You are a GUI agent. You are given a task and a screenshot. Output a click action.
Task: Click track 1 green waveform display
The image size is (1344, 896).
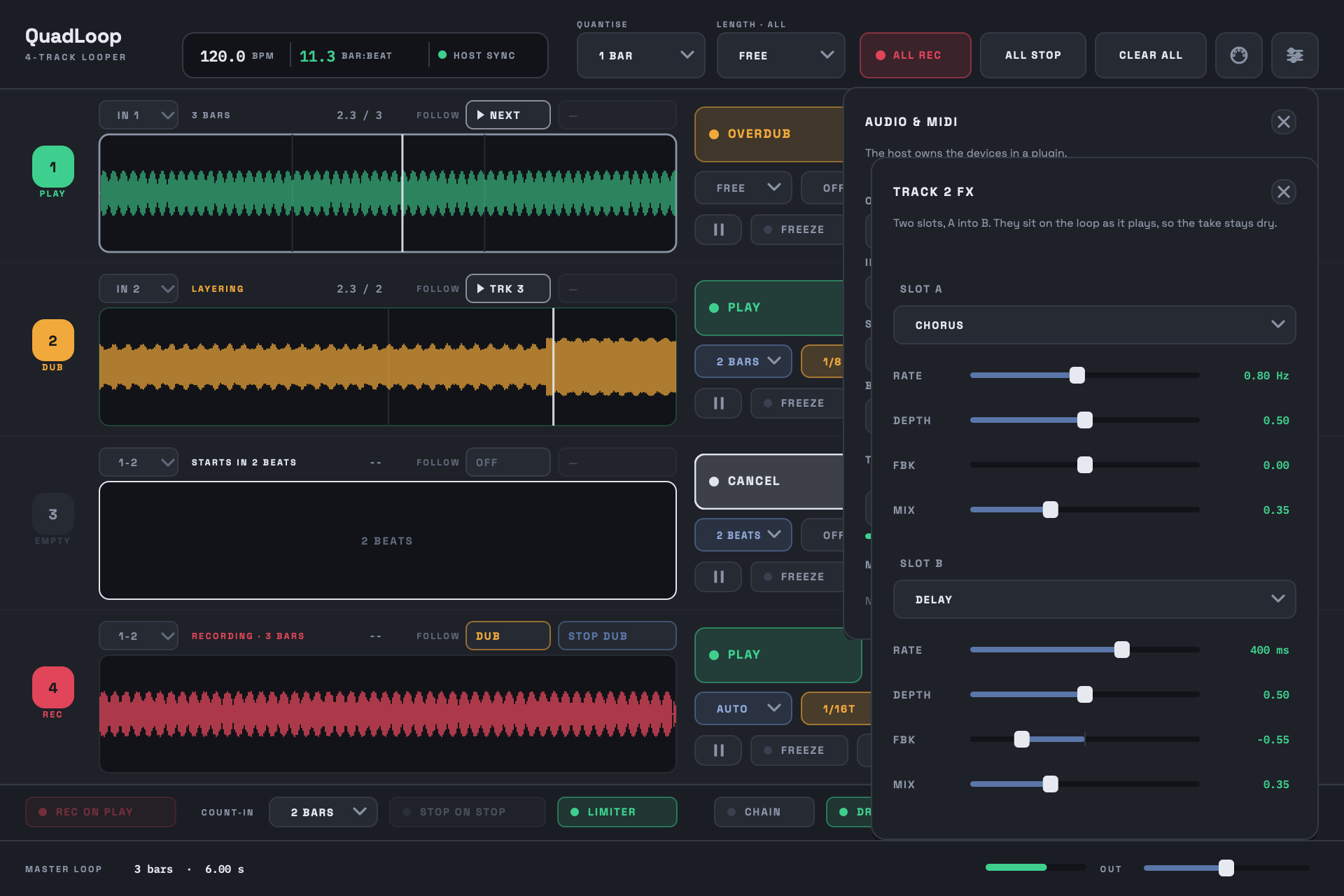(x=388, y=193)
